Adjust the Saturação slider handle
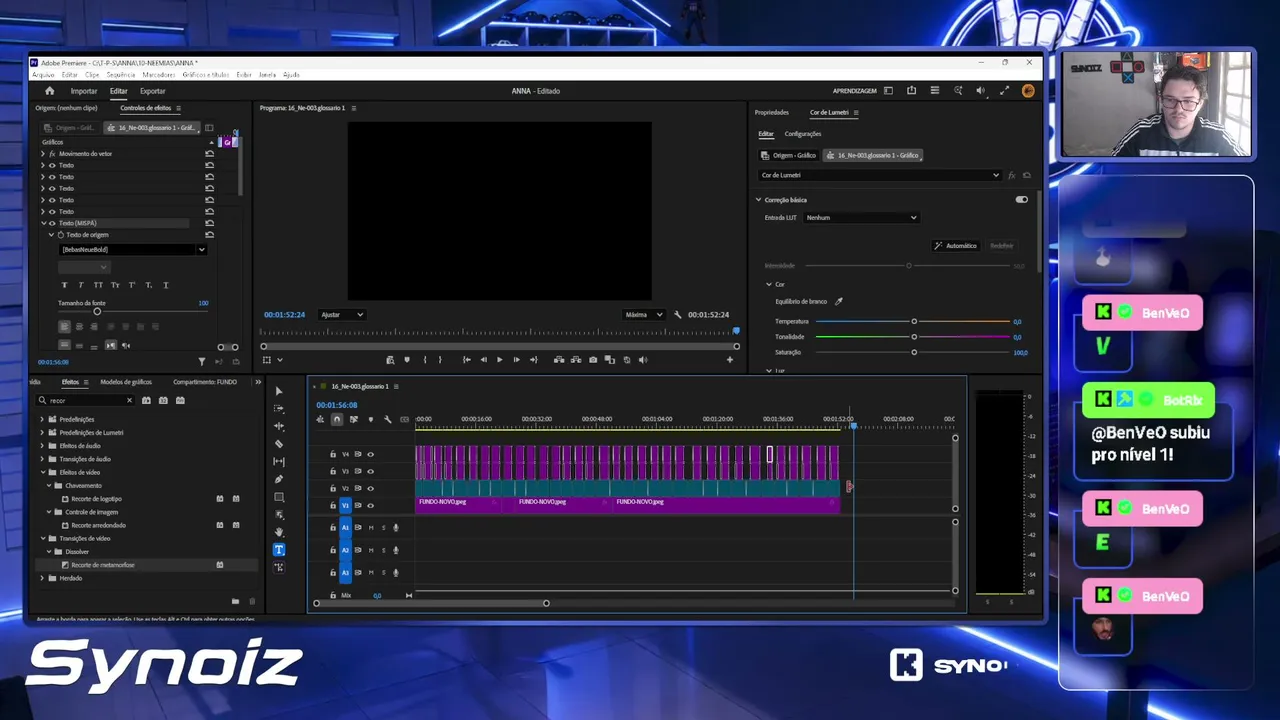This screenshot has width=1280, height=720. (914, 352)
